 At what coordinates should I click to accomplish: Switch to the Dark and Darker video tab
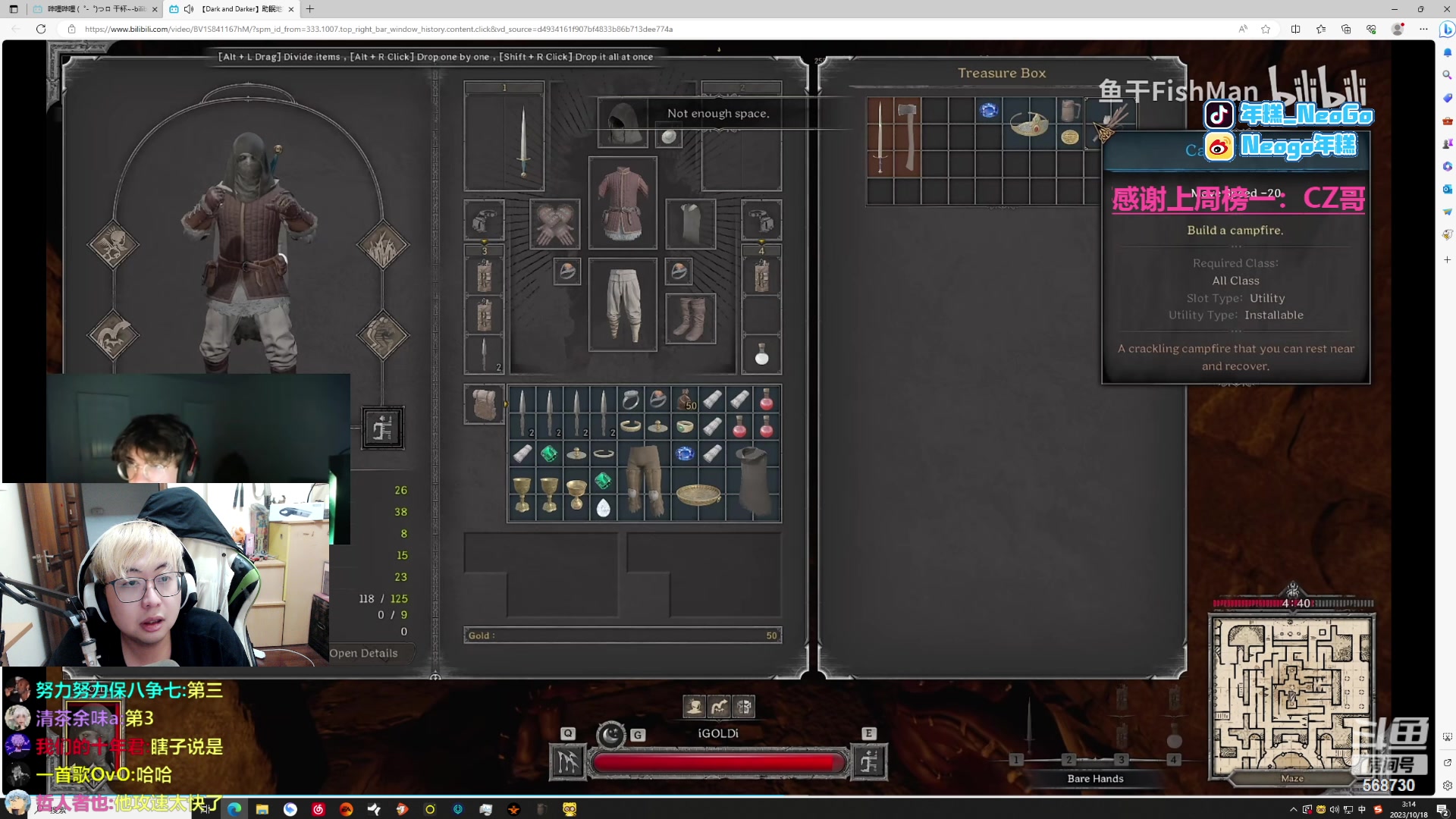coord(232,9)
